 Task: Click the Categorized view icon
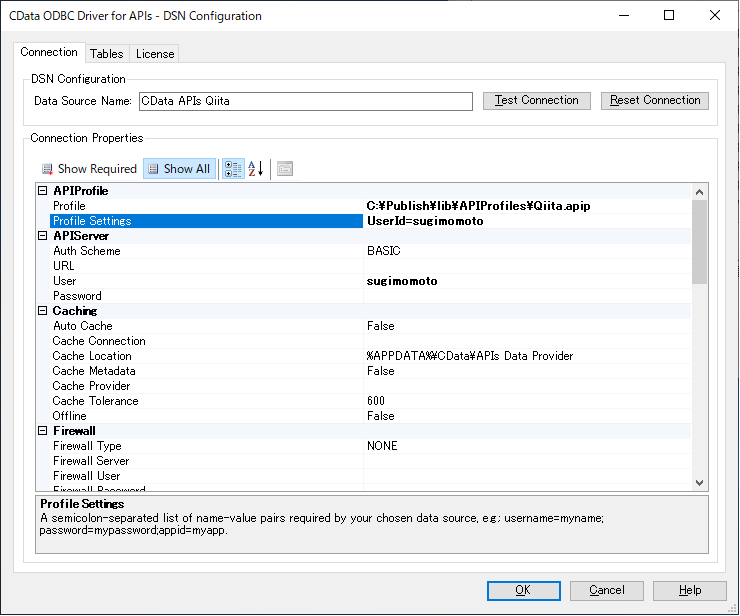(x=233, y=169)
